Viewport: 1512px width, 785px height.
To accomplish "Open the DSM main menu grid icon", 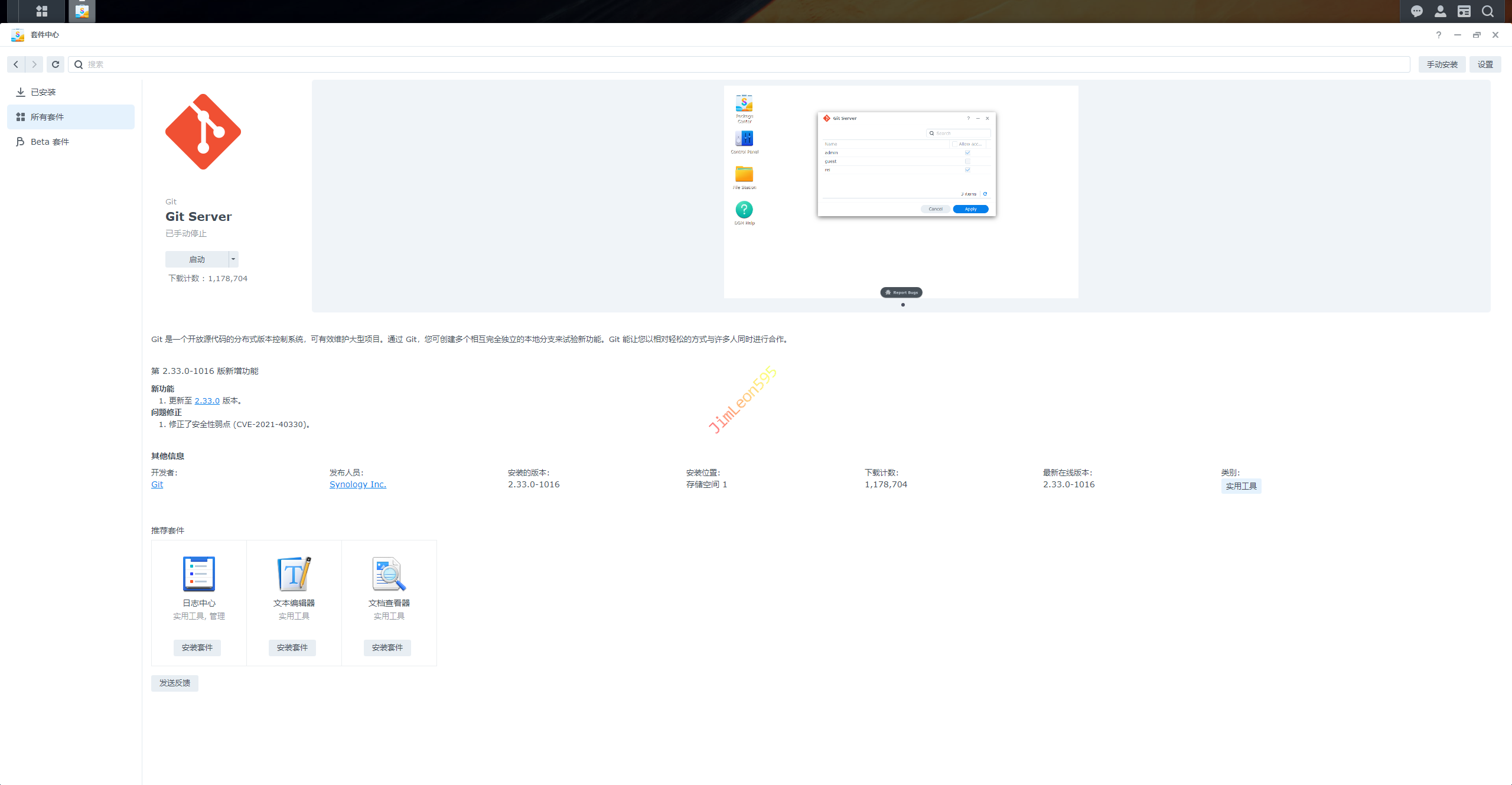I will (x=41, y=11).
